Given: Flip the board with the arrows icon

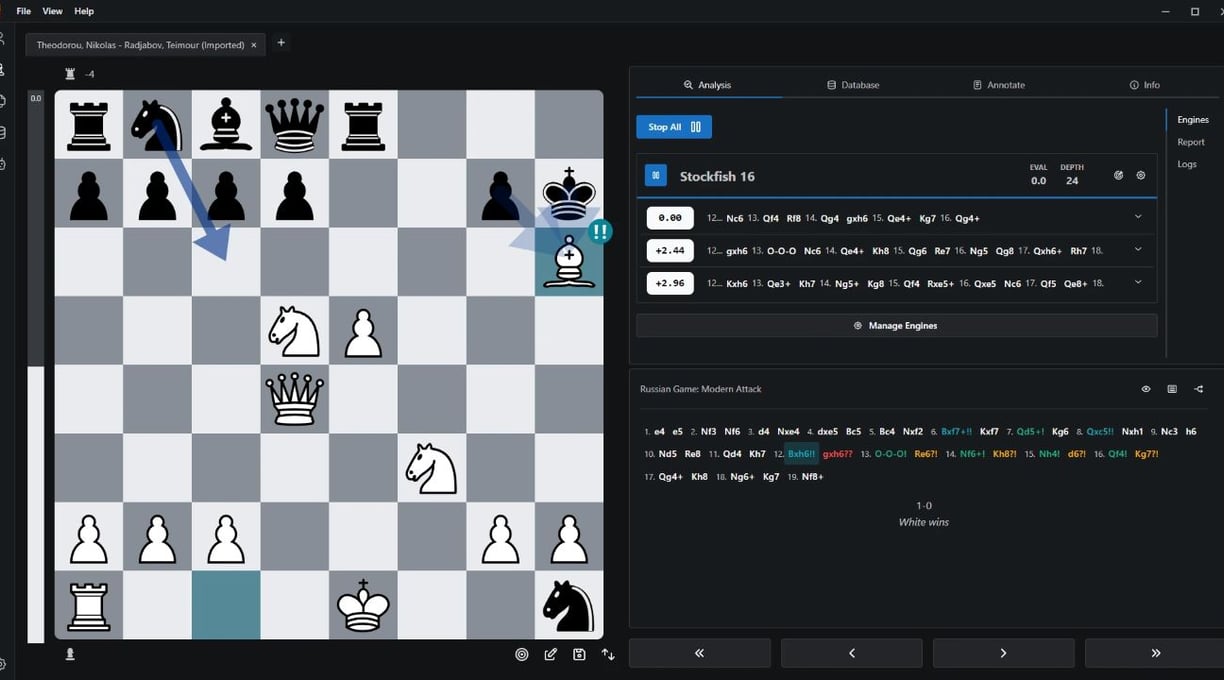Looking at the screenshot, I should [608, 654].
